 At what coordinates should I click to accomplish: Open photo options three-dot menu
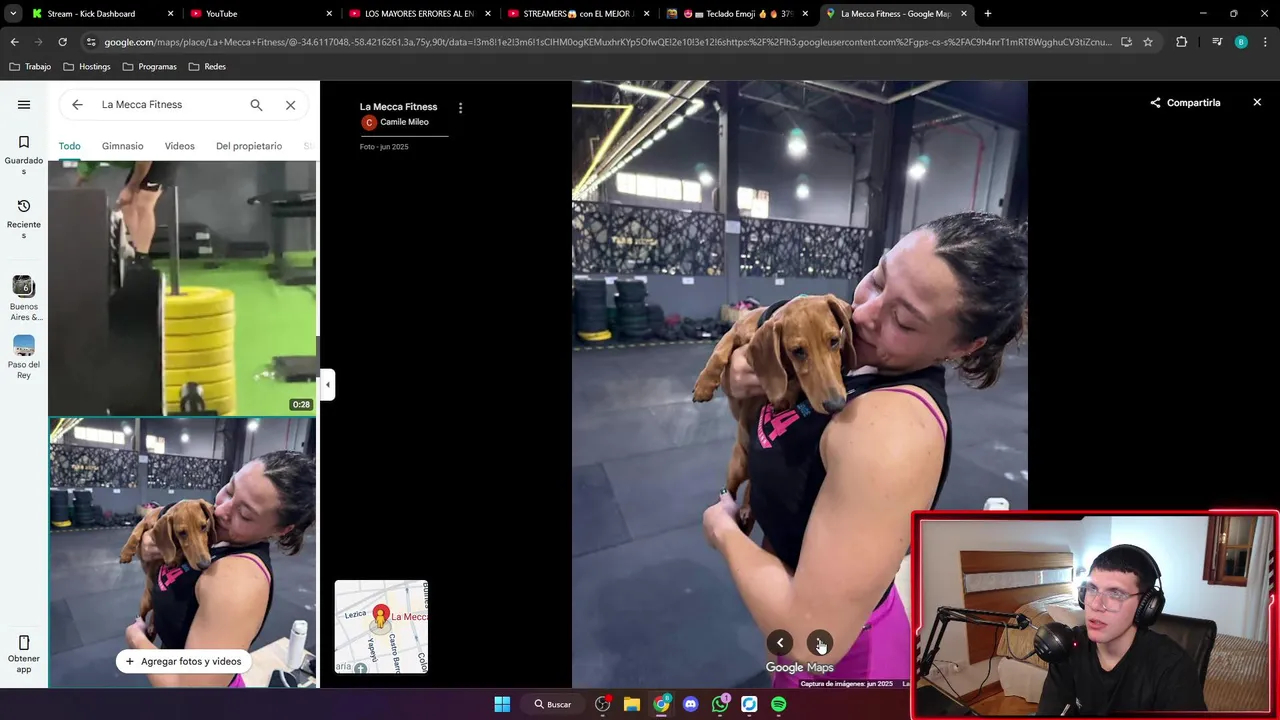[460, 107]
